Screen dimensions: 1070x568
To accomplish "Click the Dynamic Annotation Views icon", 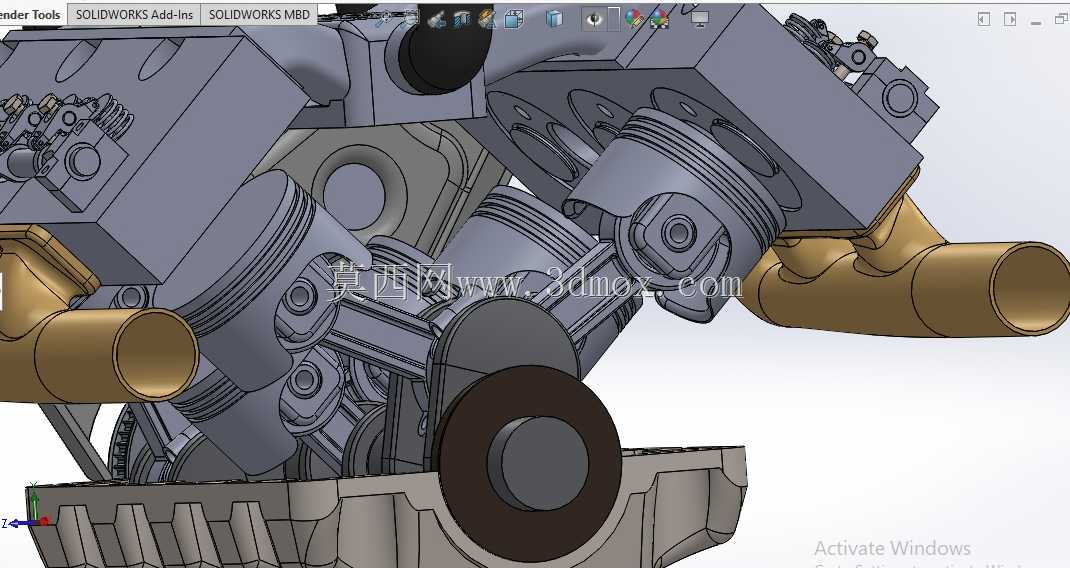I will [487, 18].
